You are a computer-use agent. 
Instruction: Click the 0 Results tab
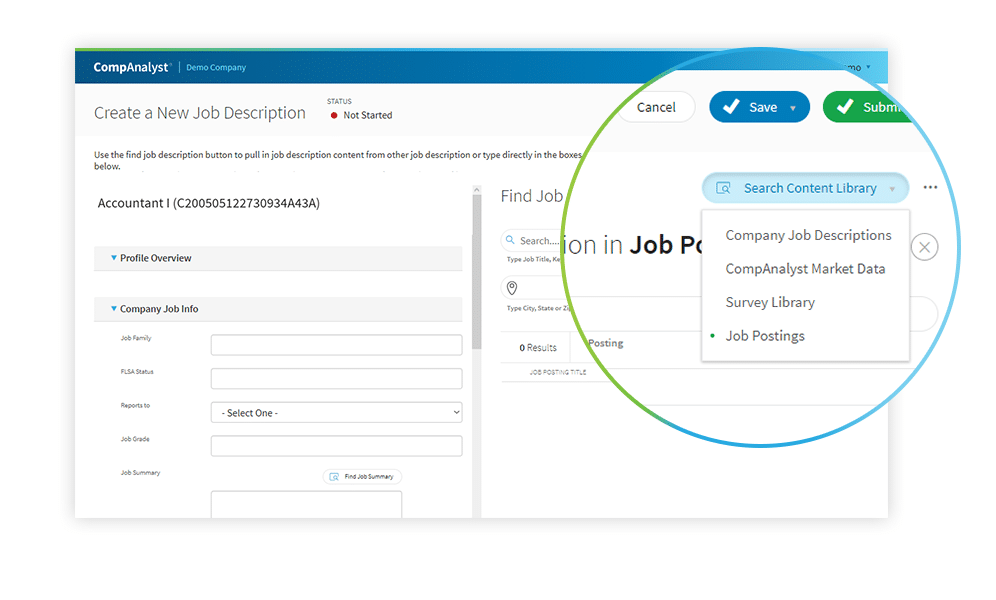(x=537, y=348)
